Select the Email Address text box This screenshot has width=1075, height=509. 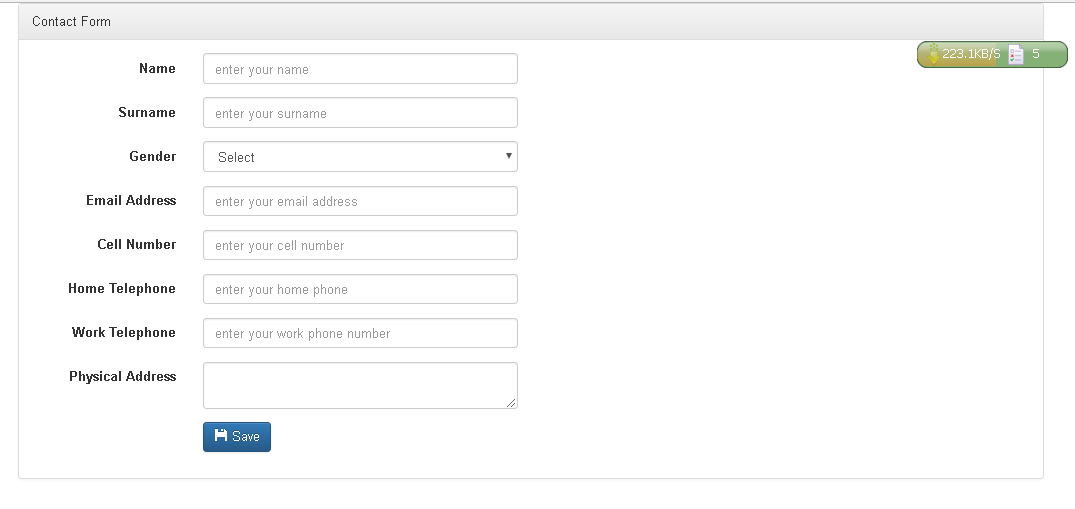[360, 201]
